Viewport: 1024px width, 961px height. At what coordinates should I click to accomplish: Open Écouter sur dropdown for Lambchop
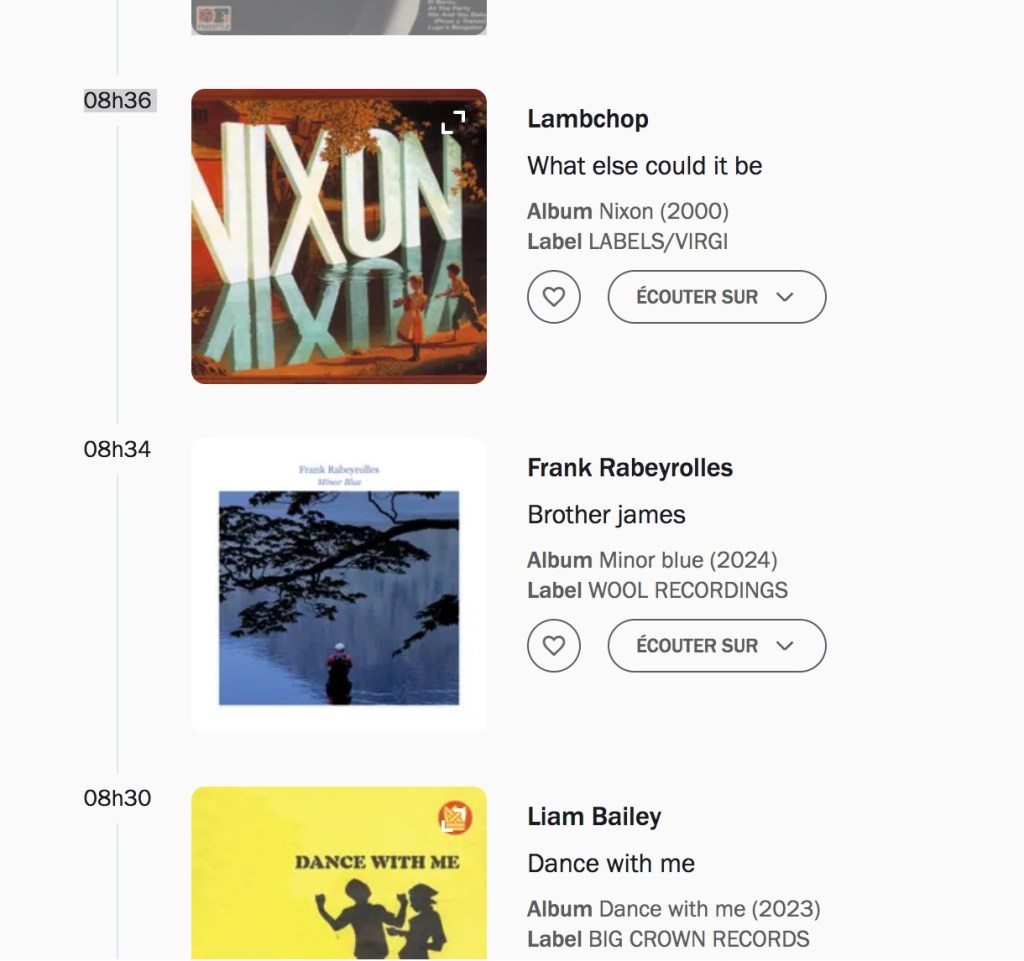tap(716, 297)
